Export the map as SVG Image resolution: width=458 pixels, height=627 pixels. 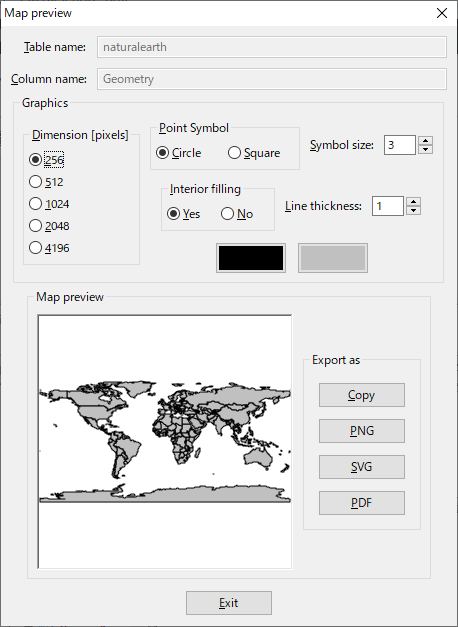(362, 467)
